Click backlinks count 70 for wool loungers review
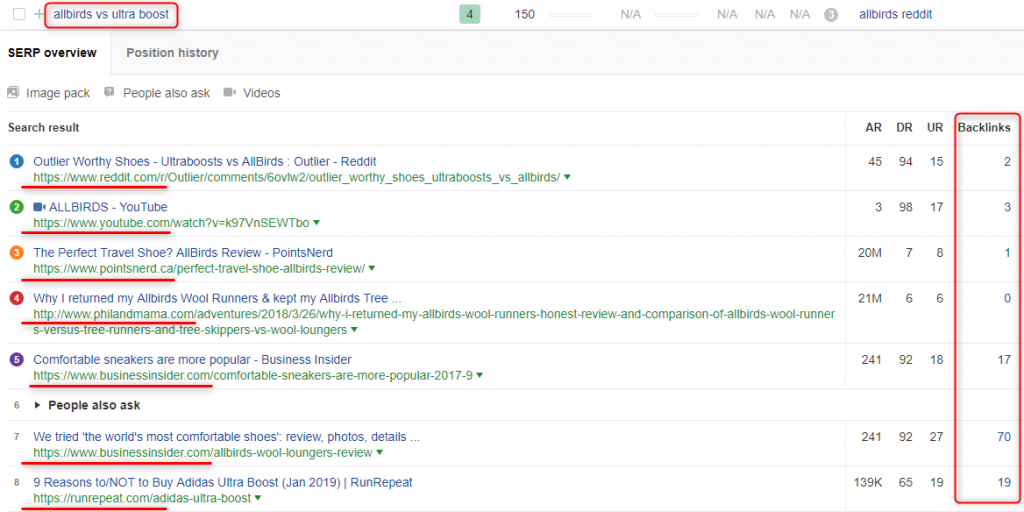This screenshot has width=1024, height=512. coord(1004,437)
